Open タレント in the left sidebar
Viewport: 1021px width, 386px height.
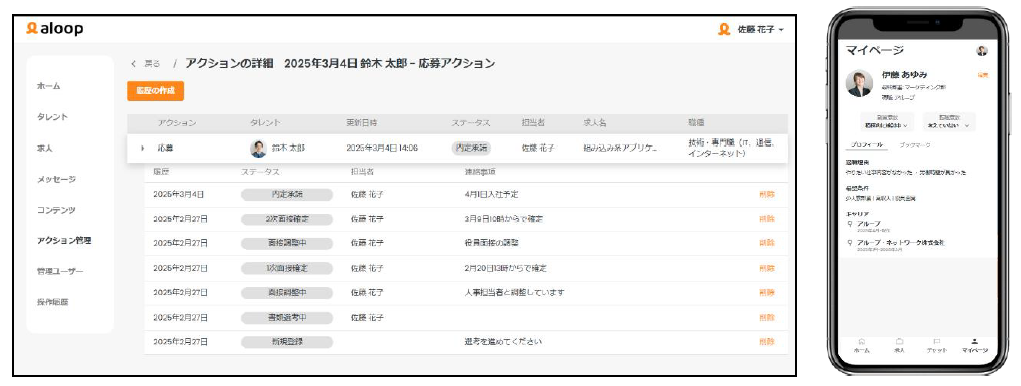click(52, 117)
